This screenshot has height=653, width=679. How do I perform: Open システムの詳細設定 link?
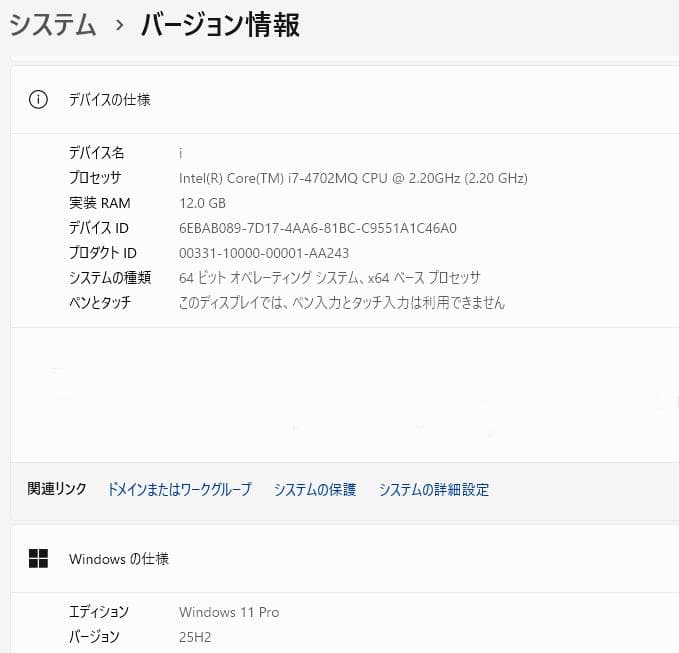pyautogui.click(x=433, y=489)
